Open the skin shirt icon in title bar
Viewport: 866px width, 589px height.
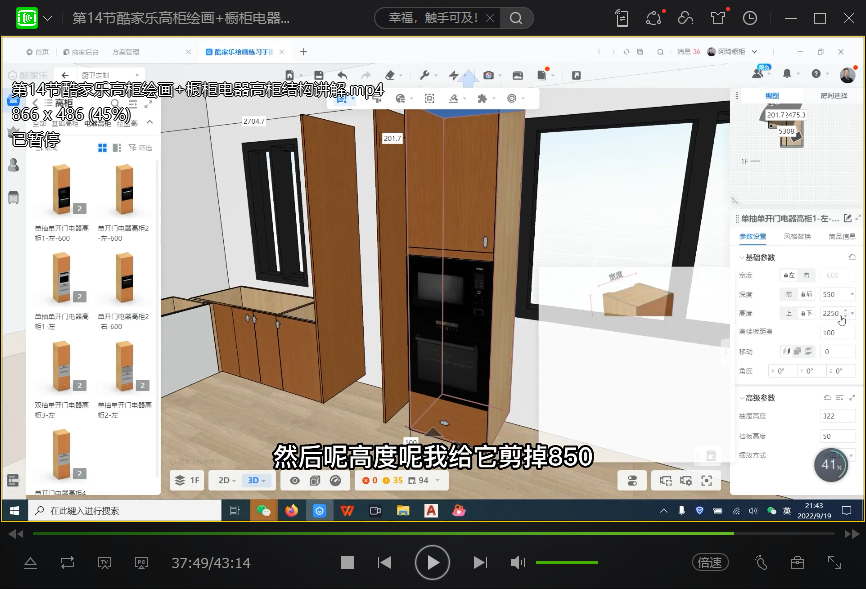click(717, 18)
